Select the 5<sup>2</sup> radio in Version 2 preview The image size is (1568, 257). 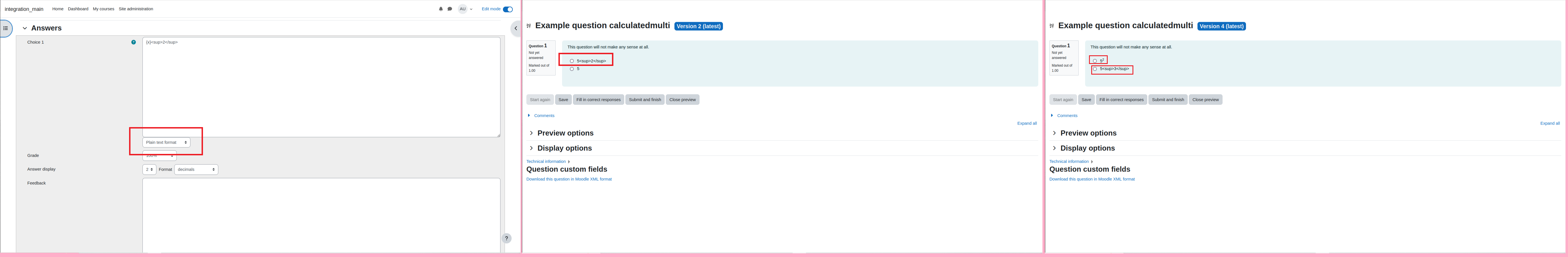pos(572,61)
